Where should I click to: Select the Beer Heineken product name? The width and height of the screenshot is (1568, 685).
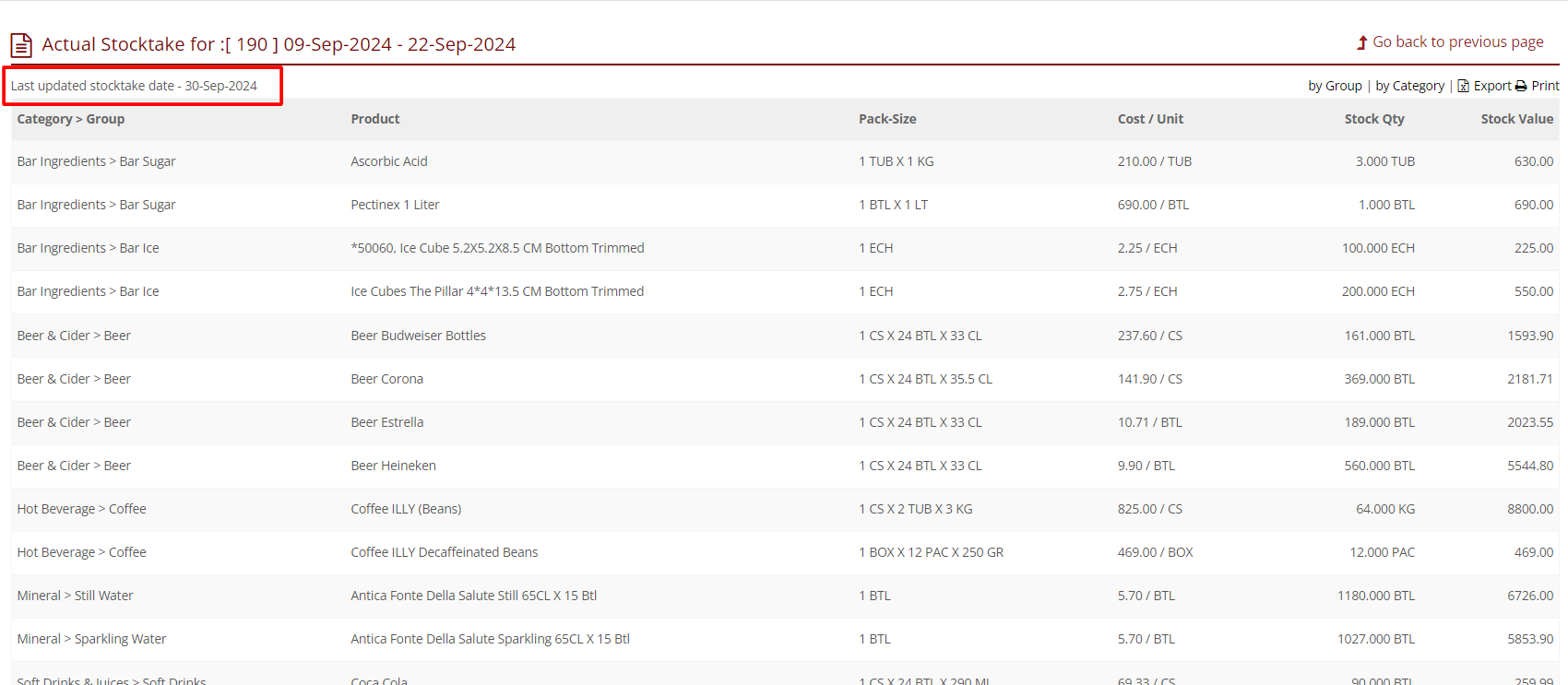[x=393, y=466]
